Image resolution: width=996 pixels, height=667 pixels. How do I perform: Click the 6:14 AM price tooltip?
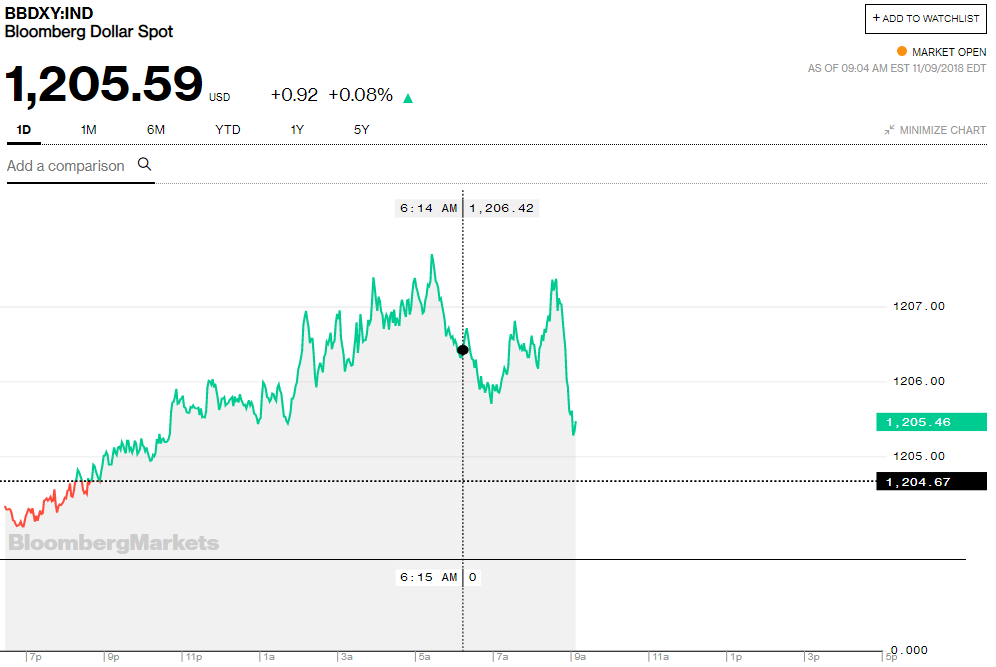(467, 208)
